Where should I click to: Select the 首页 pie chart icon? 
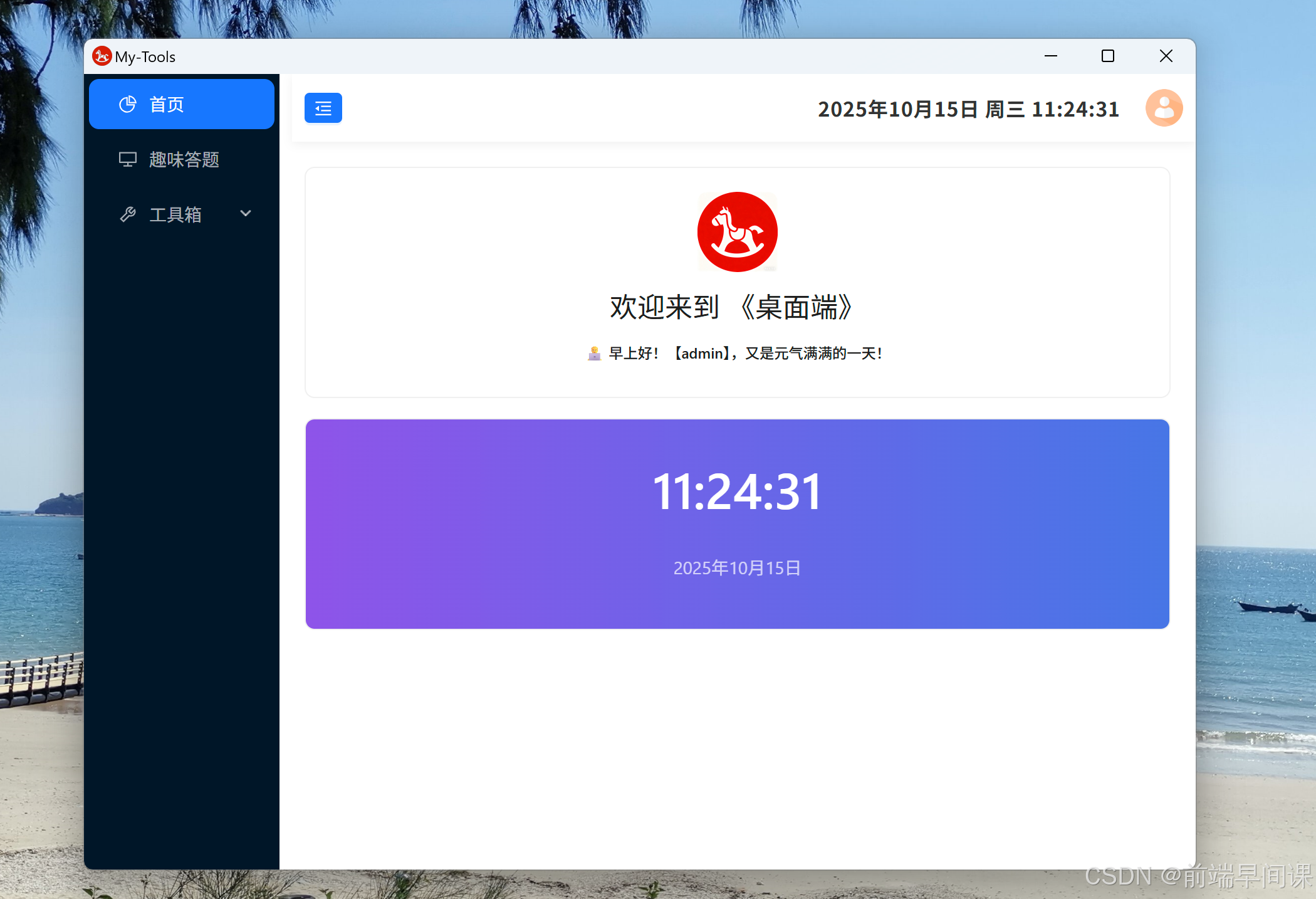(128, 104)
